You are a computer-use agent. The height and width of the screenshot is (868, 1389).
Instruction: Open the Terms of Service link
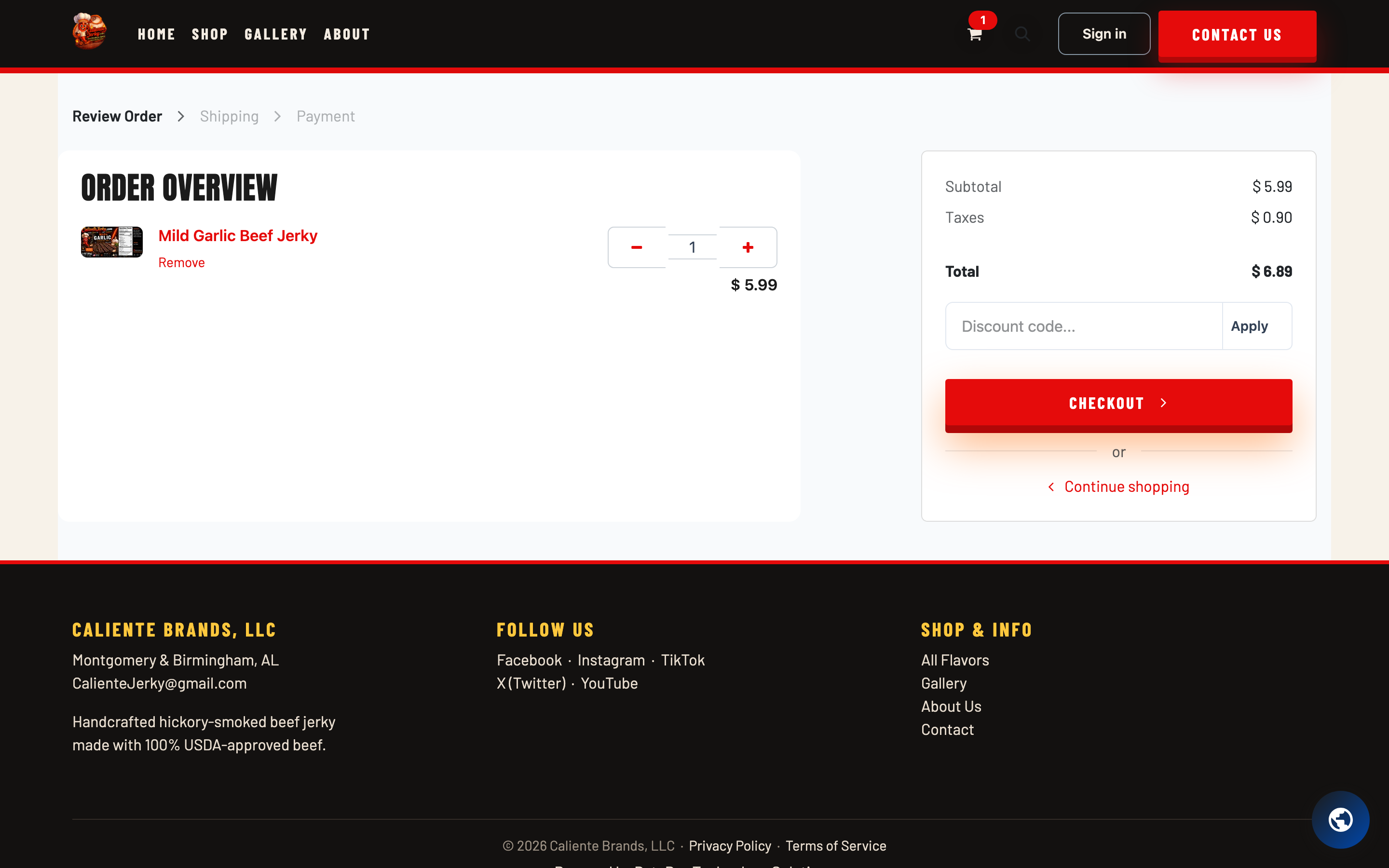coord(836,846)
